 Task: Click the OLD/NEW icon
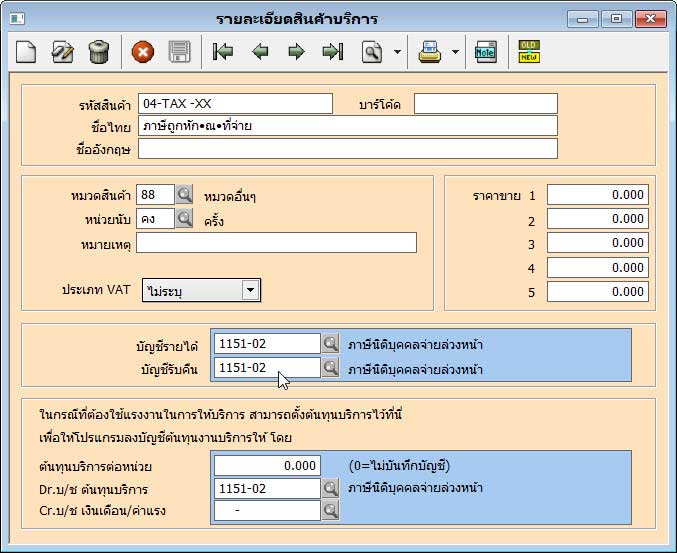tap(529, 52)
